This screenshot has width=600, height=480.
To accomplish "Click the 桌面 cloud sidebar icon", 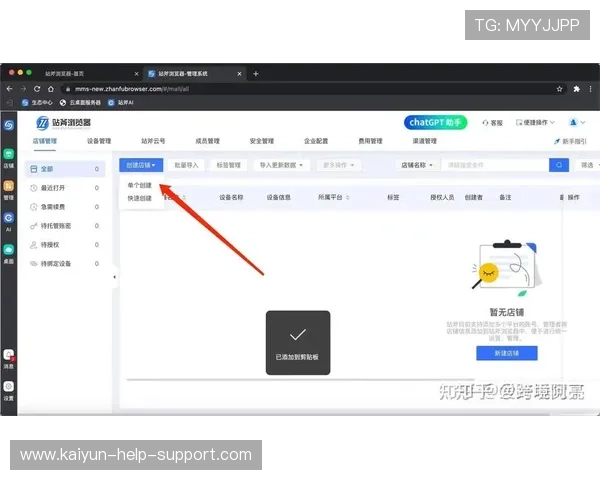I will coord(9,249).
